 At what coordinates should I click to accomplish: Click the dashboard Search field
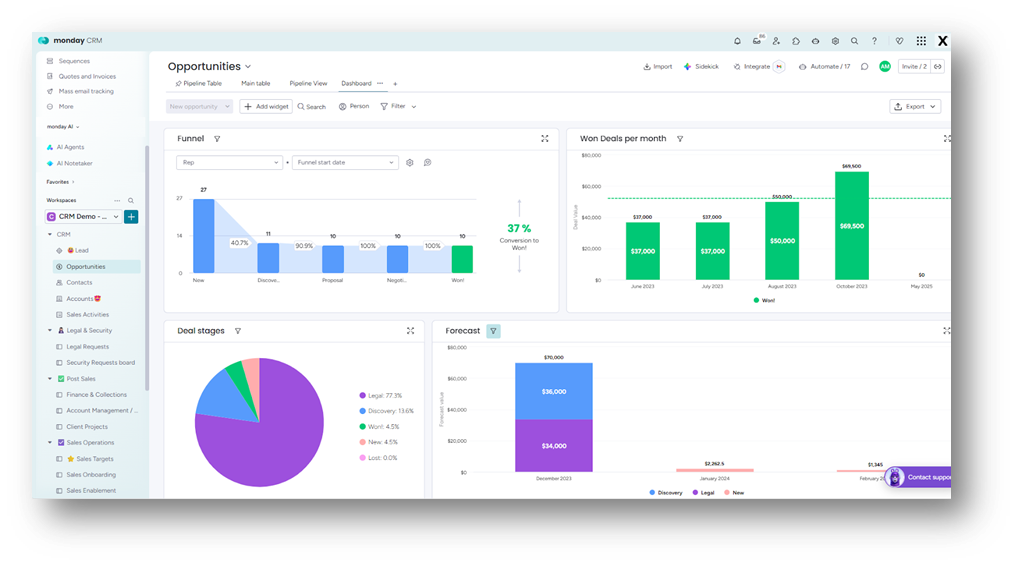pyautogui.click(x=312, y=107)
